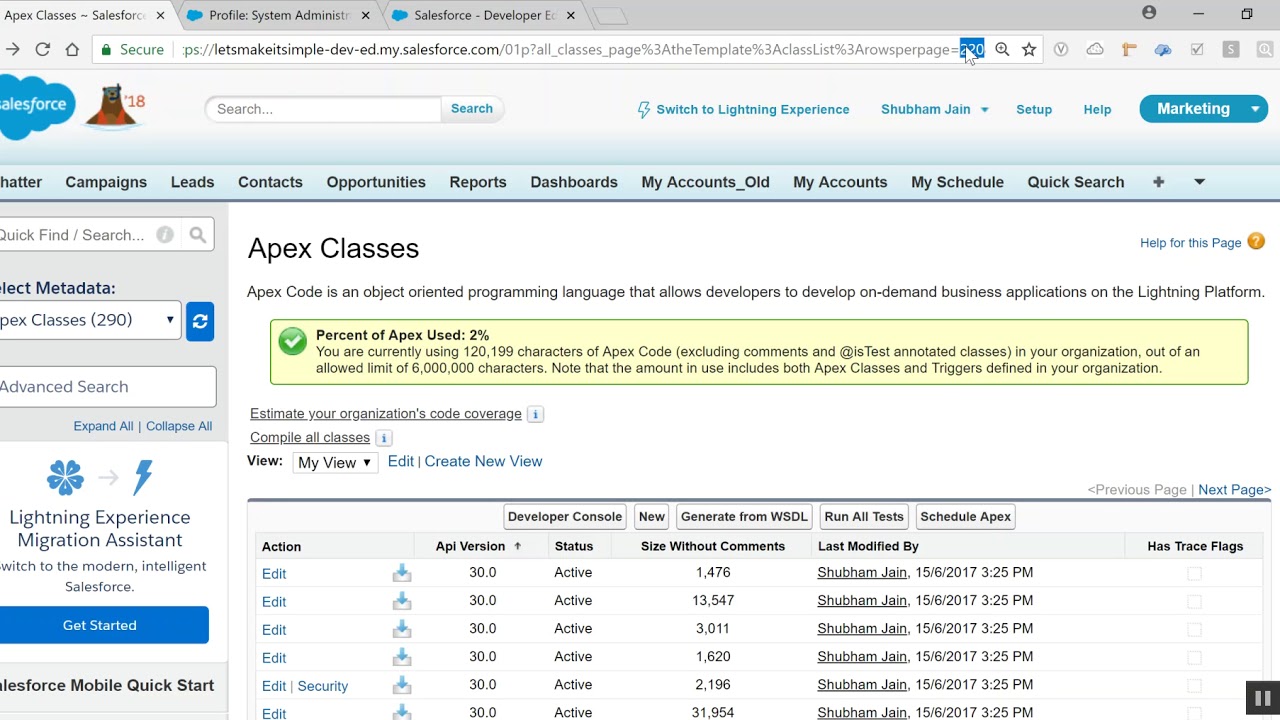Click the header Search button
Viewport: 1280px width, 720px height.
(472, 109)
